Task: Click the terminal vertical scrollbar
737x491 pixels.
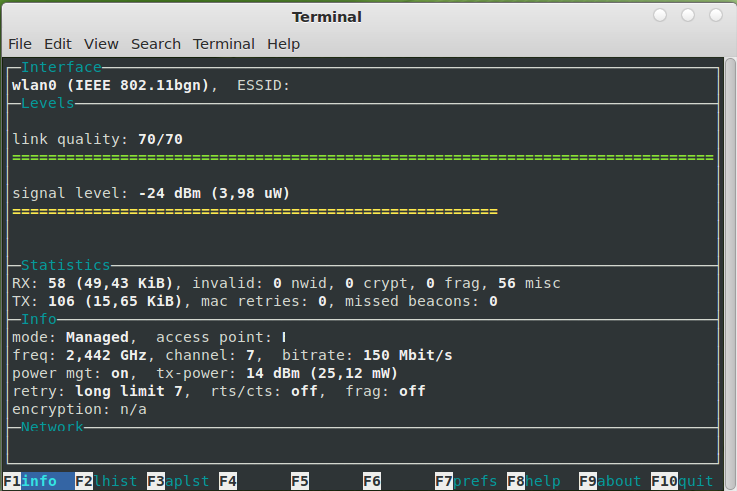Action: coord(730,274)
